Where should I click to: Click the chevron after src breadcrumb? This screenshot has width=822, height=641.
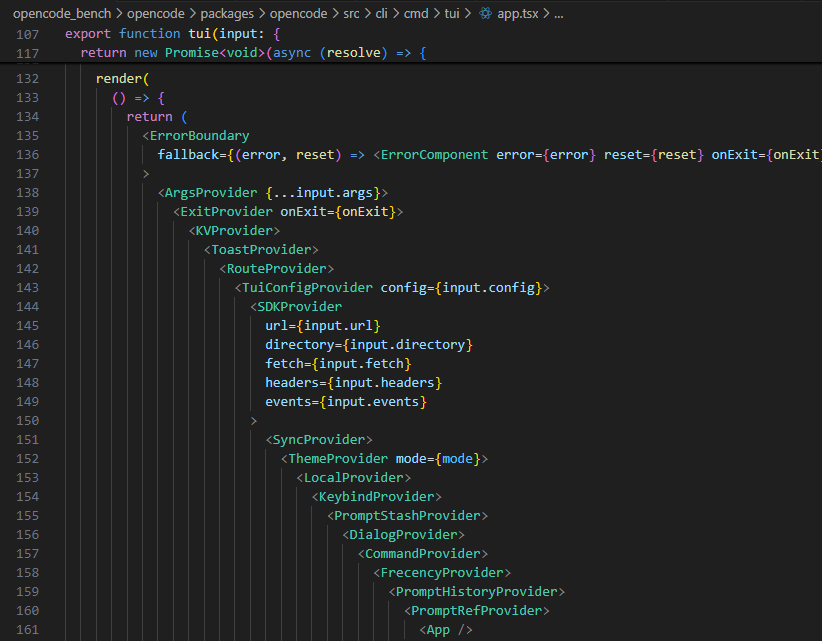pos(367,14)
